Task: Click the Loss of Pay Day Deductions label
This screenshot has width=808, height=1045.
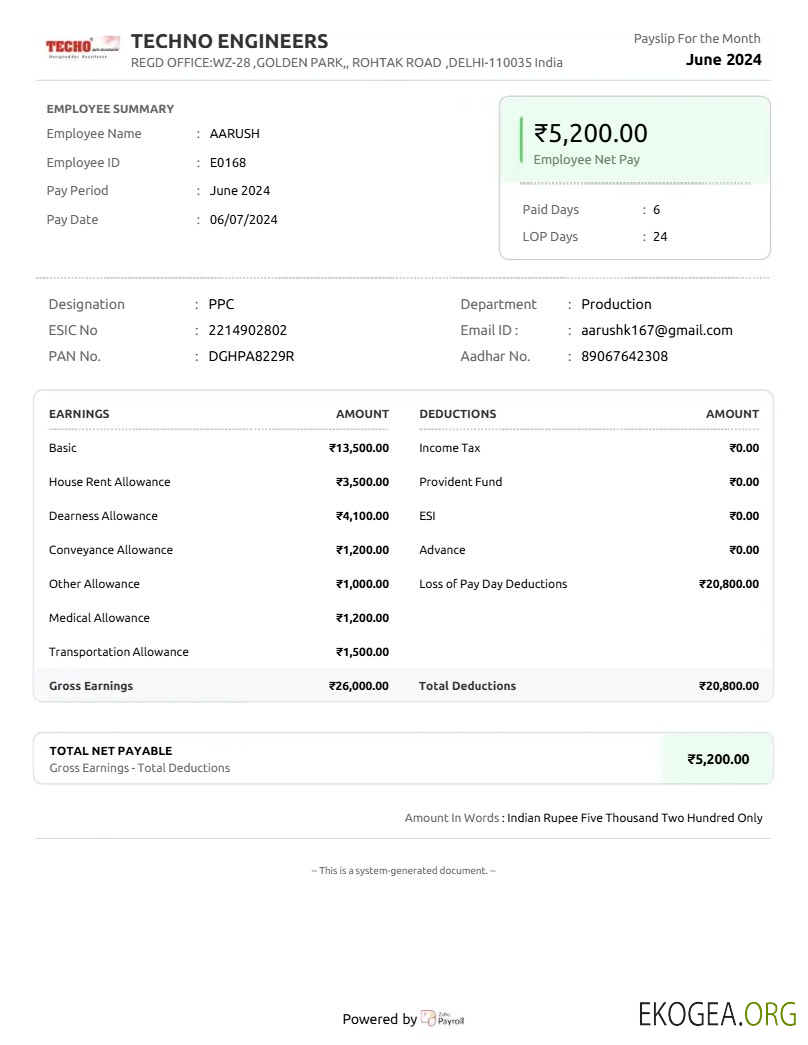Action: click(x=492, y=584)
